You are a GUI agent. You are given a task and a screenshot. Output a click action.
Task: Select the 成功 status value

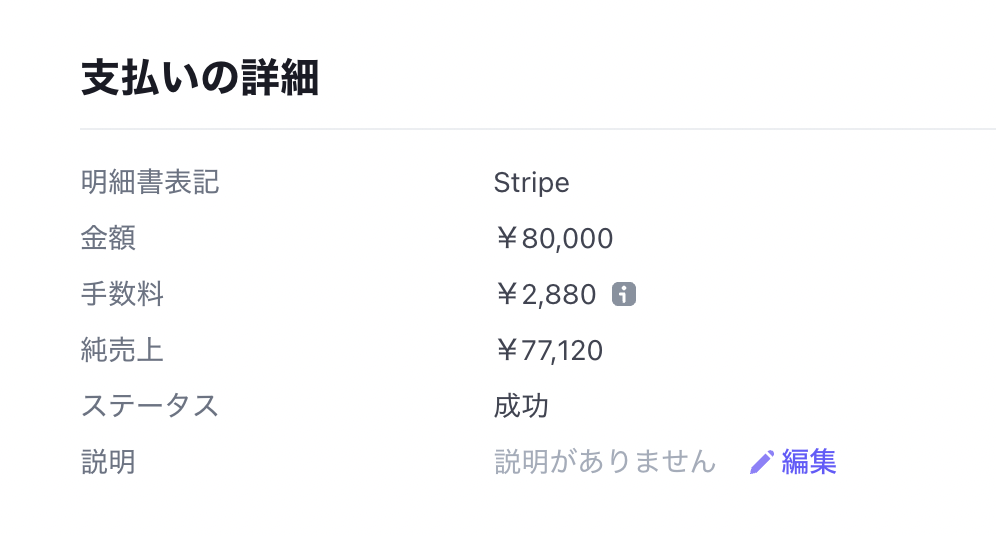pyautogui.click(x=521, y=406)
